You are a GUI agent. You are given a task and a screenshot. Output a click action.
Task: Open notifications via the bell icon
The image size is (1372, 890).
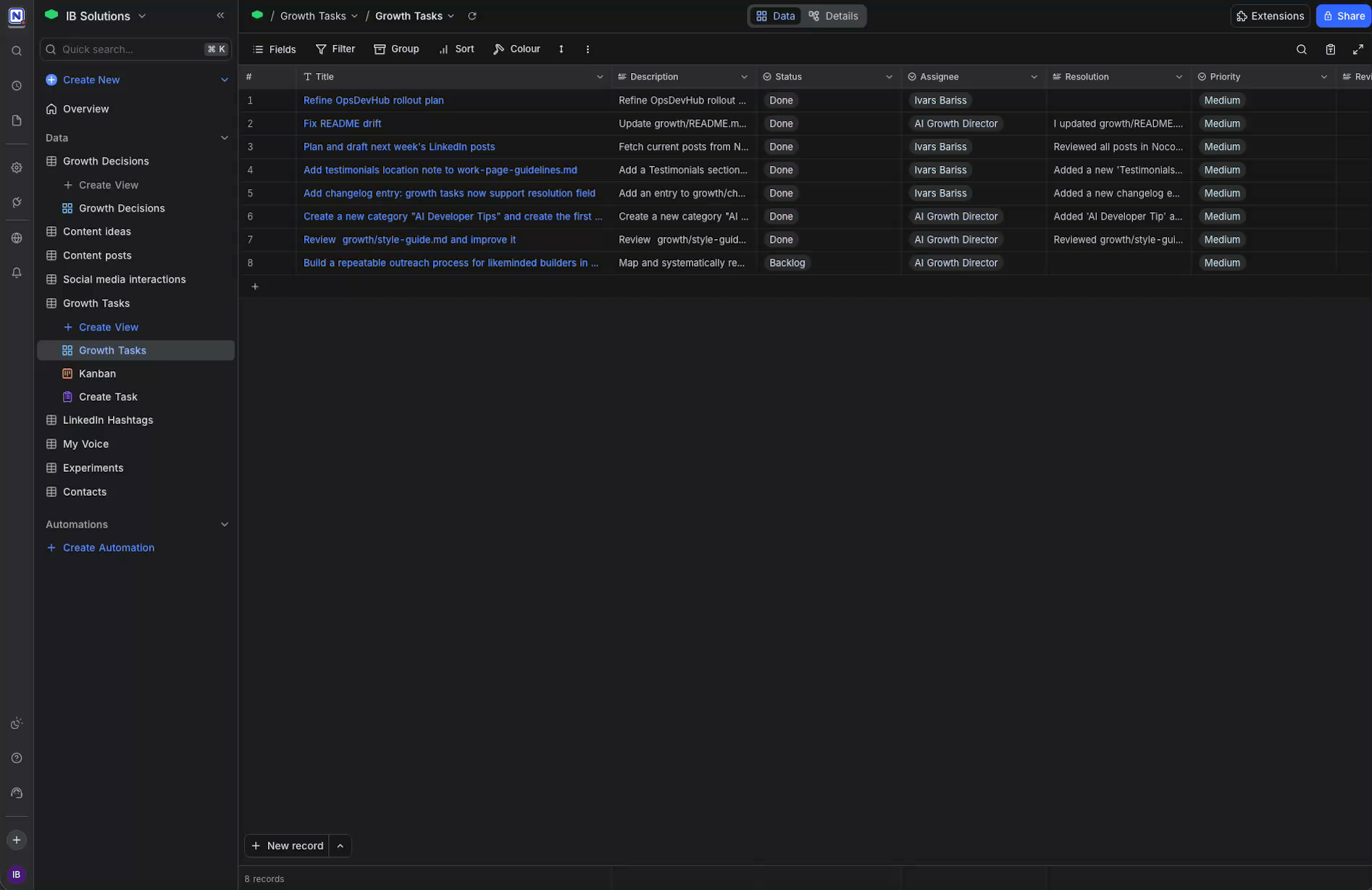coord(17,272)
